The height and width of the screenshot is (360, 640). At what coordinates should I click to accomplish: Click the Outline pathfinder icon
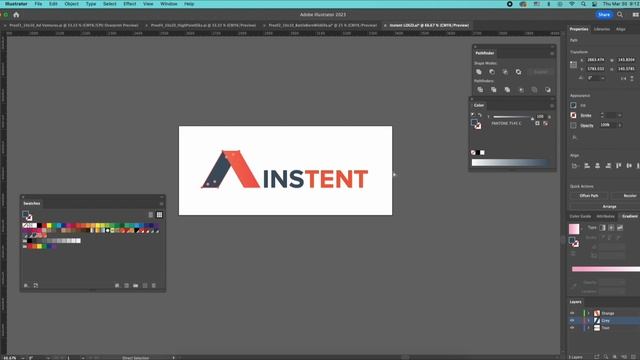[x=534, y=90]
